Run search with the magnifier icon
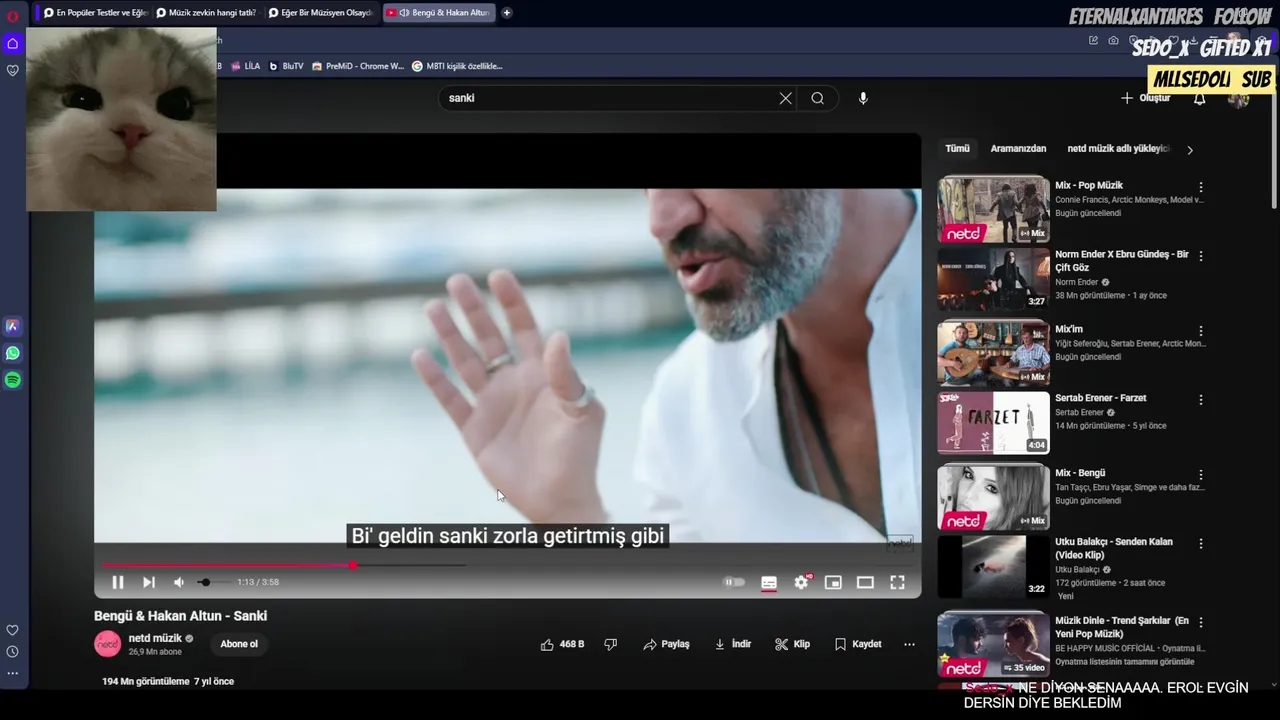Screen dimensions: 1280x720 click(x=818, y=98)
